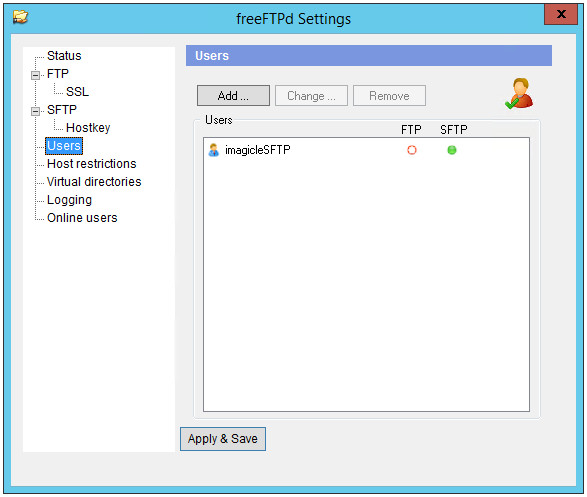Collapse the FTP tree node
This screenshot has height=497, width=587.
[36, 75]
